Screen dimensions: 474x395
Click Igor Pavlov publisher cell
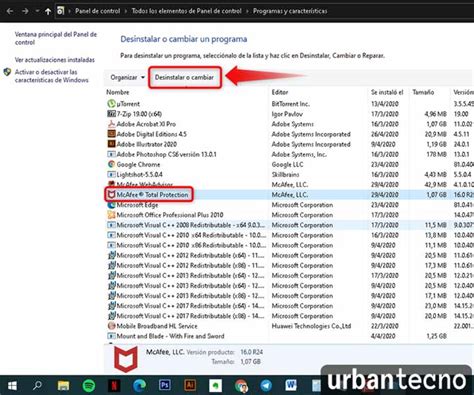point(287,114)
